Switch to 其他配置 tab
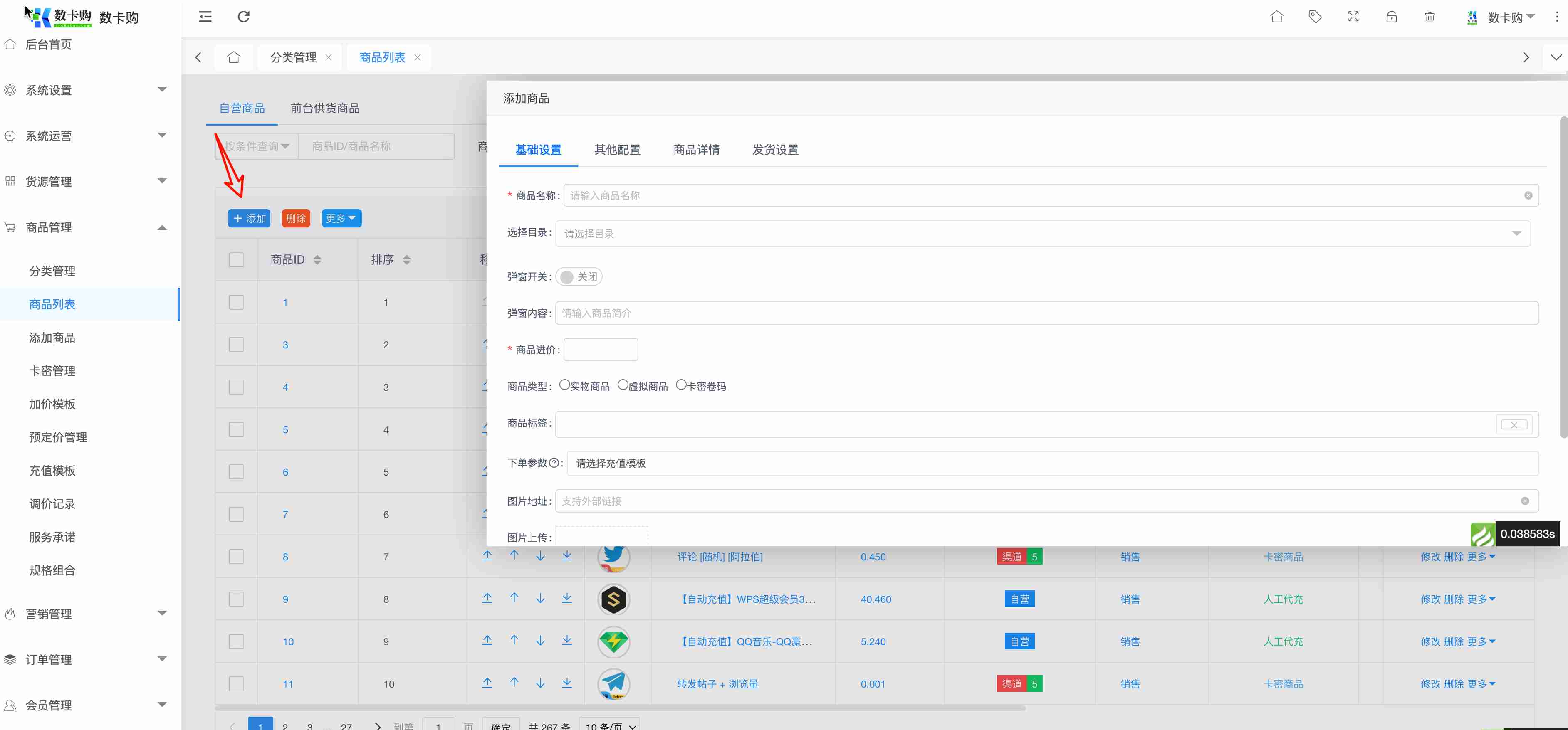 [x=617, y=150]
